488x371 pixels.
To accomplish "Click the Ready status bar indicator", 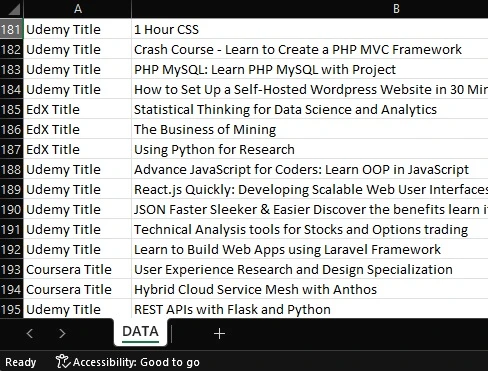I will tap(21, 362).
